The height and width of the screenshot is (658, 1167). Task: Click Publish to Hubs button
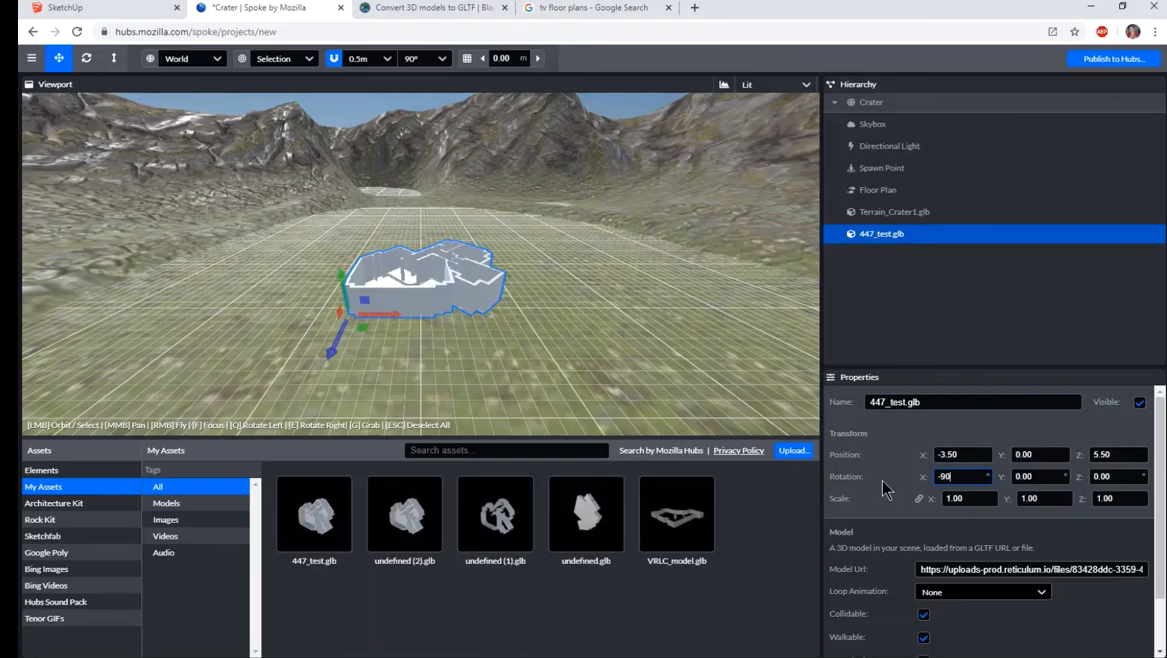pyautogui.click(x=1113, y=59)
